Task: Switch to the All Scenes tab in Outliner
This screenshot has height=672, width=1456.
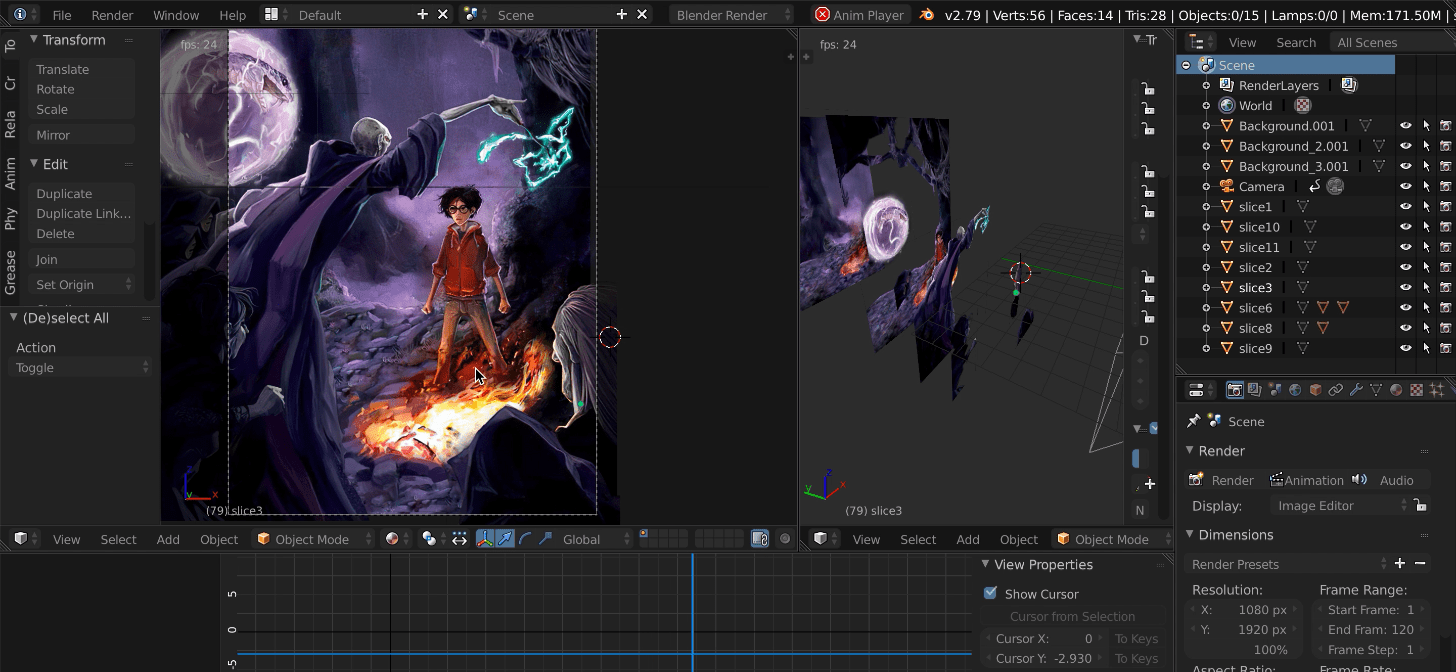Action: [1367, 42]
